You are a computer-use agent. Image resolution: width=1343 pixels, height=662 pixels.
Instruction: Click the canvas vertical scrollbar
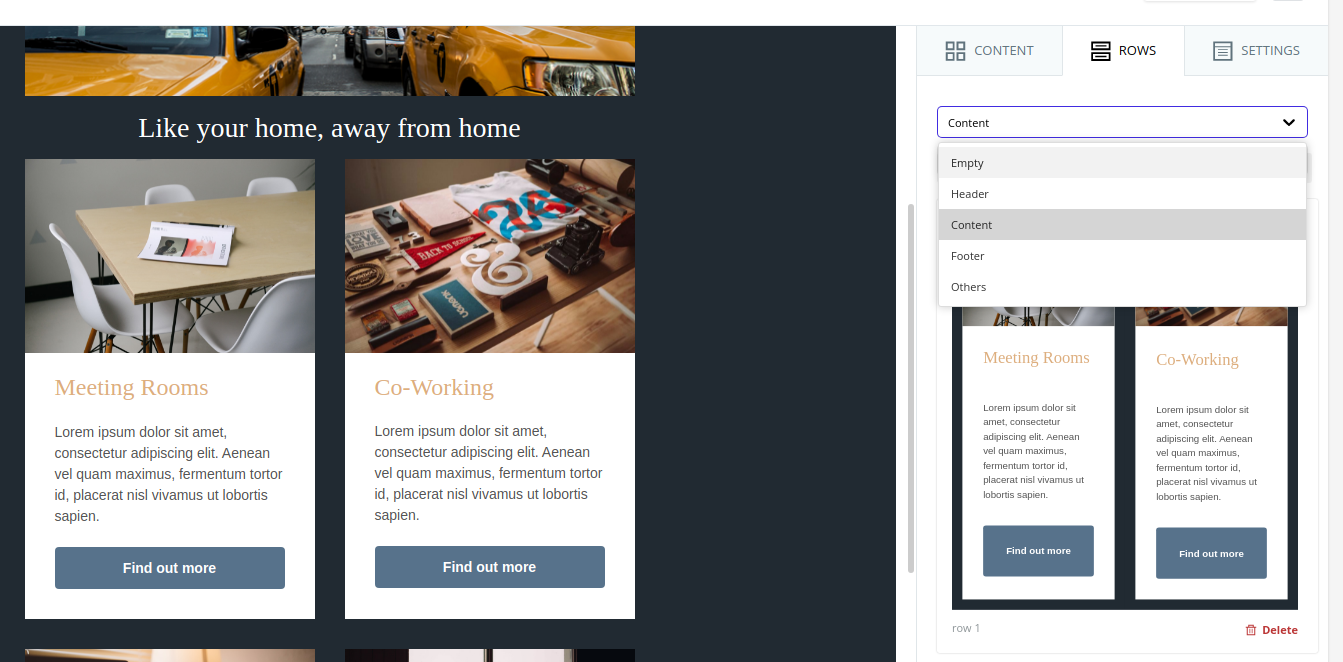(x=910, y=388)
